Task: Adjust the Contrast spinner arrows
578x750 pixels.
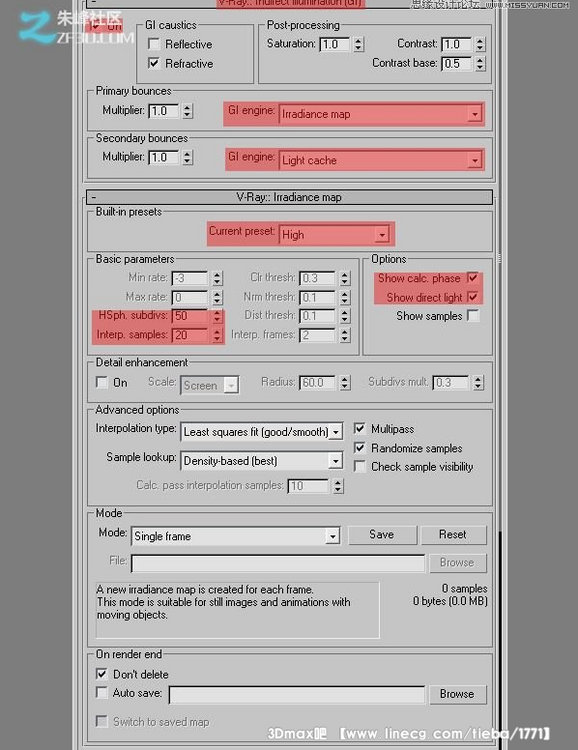Action: (x=480, y=44)
